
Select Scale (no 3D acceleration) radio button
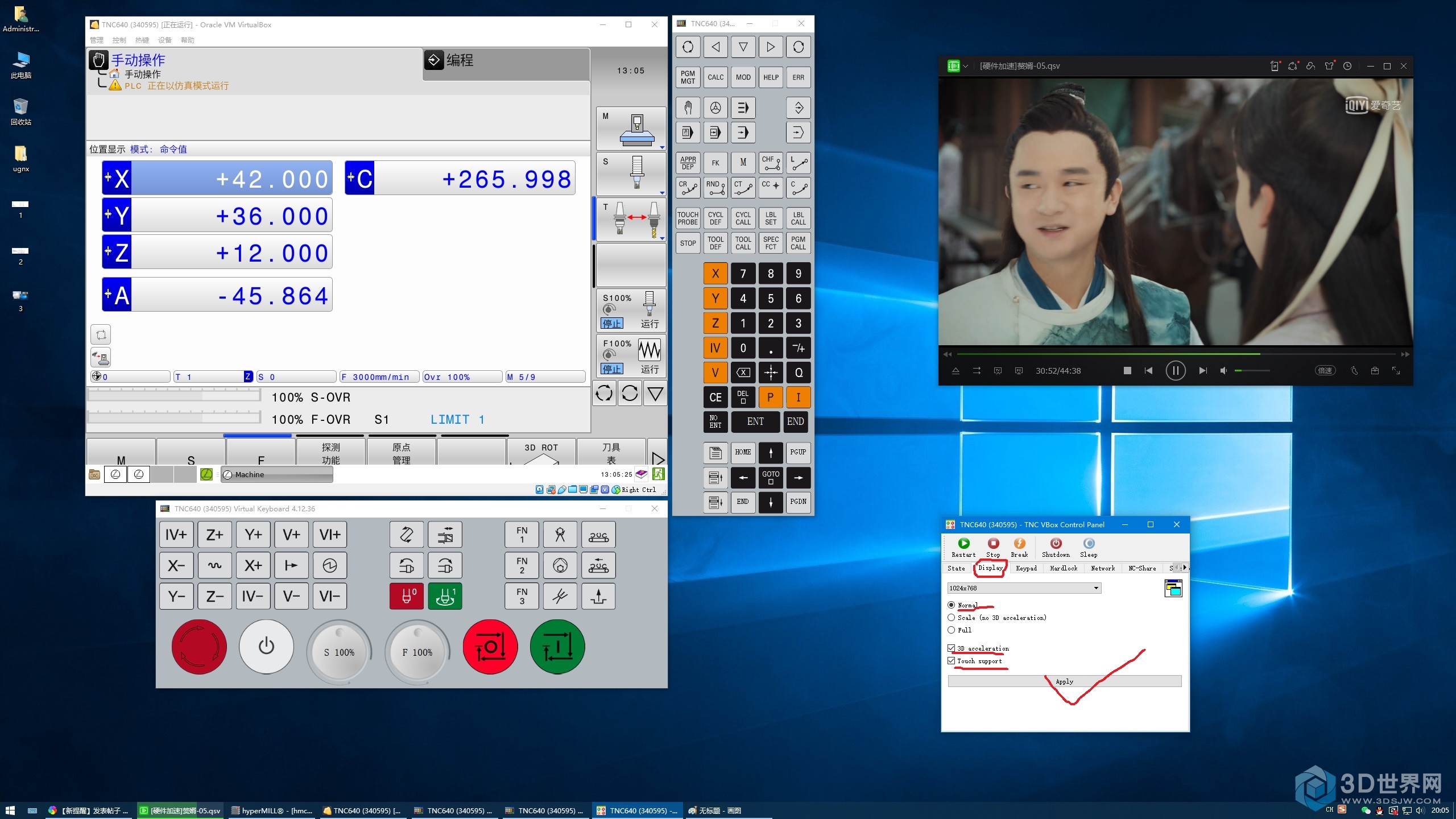coord(951,618)
